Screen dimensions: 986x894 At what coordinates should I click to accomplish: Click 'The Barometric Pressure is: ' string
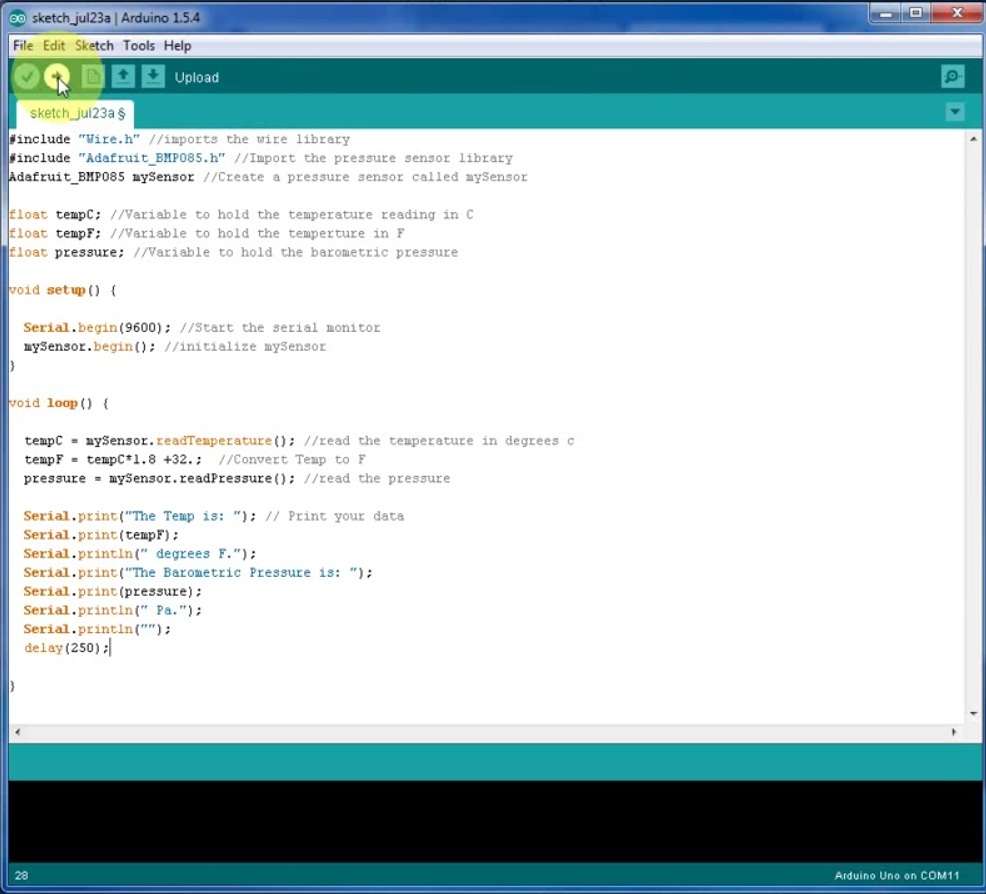tap(241, 573)
